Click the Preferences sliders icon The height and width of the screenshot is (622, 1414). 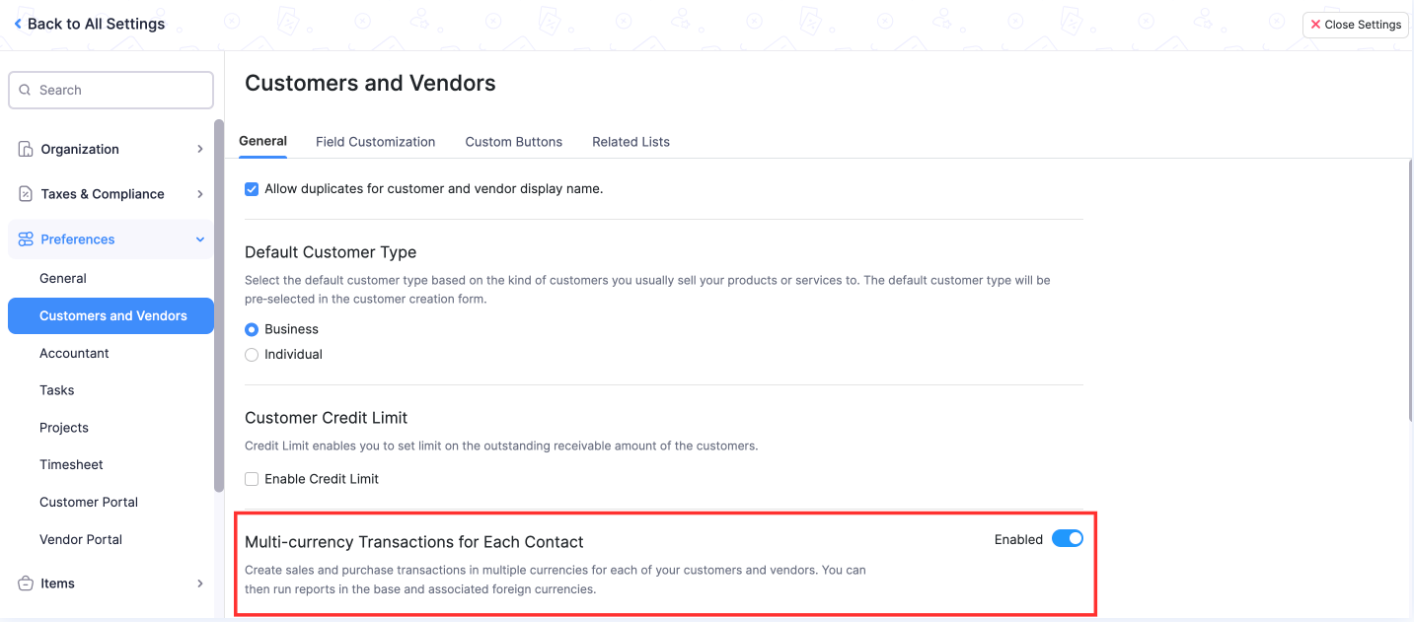pos(26,240)
